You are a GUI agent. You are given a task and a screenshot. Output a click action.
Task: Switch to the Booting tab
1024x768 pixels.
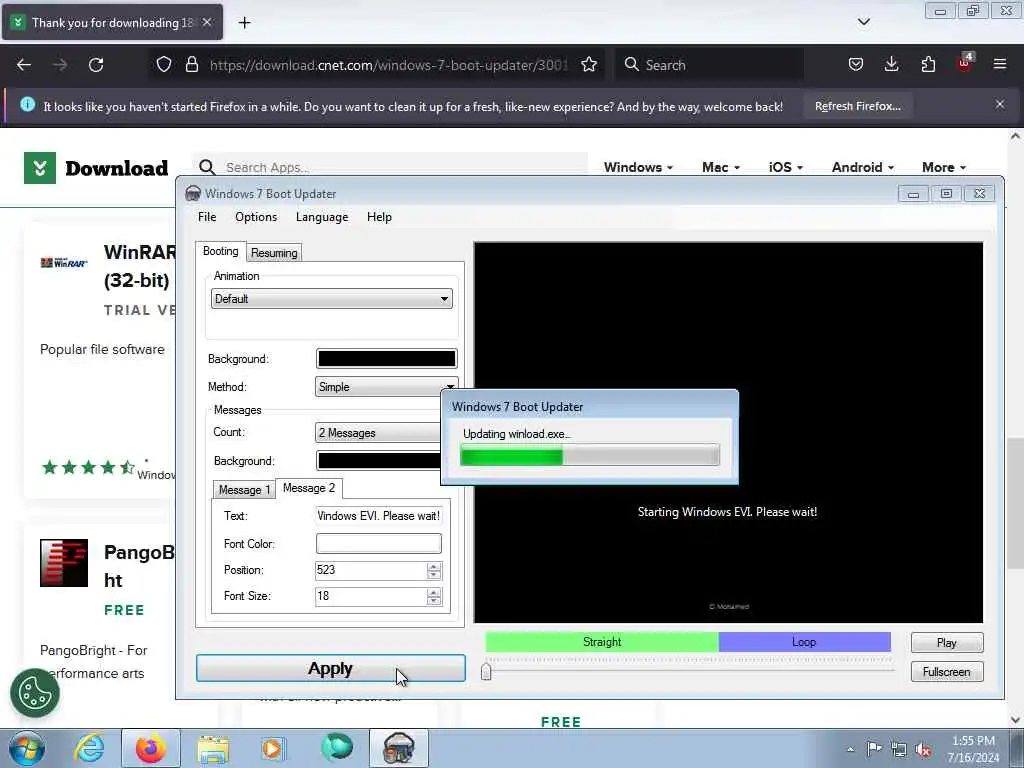click(x=221, y=251)
